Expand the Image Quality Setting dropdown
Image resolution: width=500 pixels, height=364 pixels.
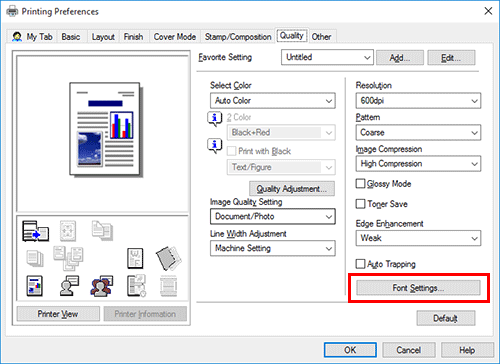click(x=273, y=217)
